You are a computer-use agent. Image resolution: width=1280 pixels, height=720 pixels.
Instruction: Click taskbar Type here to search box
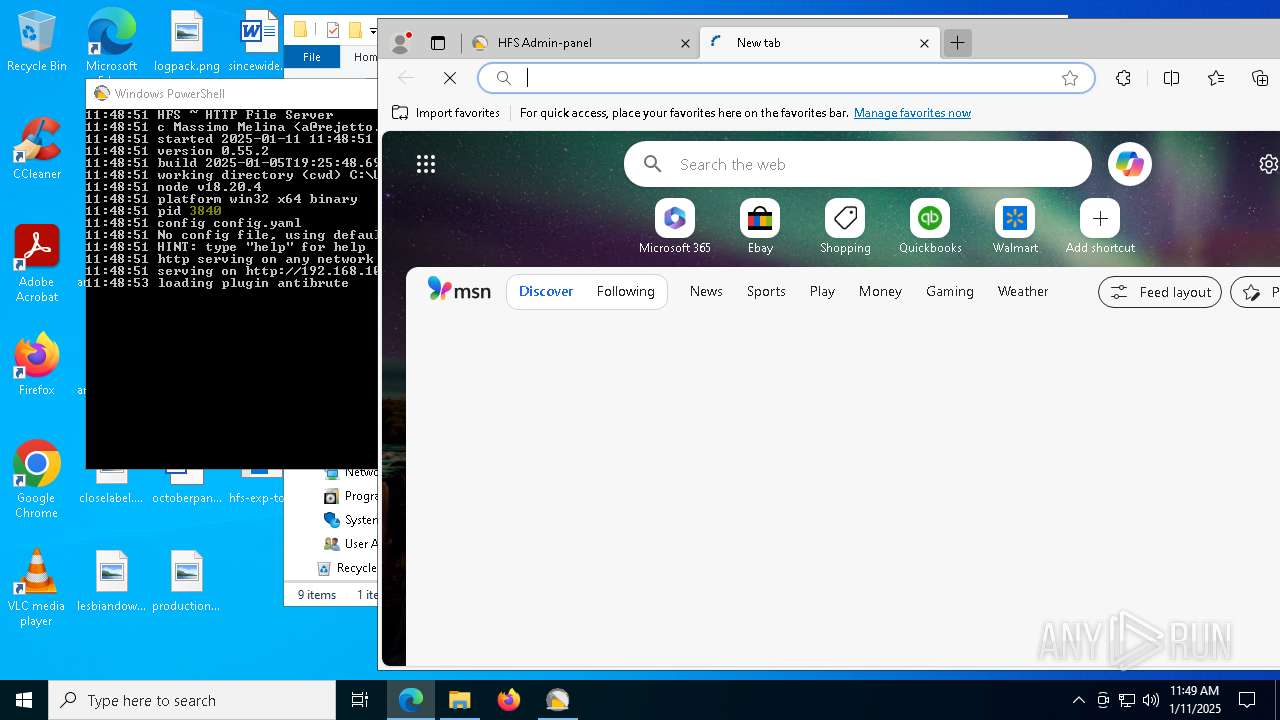[x=192, y=700]
